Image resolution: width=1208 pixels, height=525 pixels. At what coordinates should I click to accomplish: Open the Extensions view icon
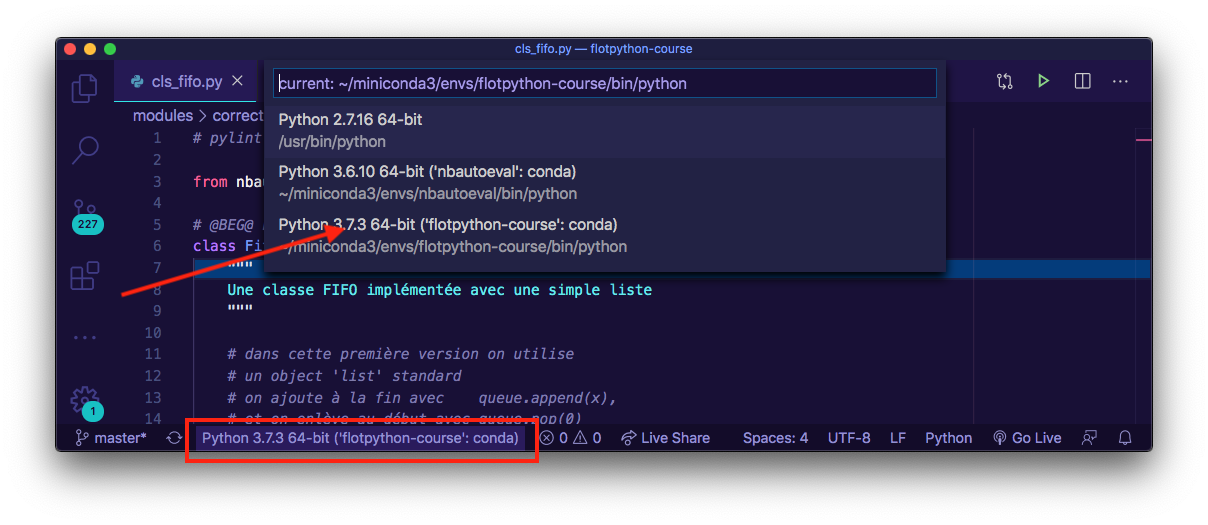coord(86,275)
